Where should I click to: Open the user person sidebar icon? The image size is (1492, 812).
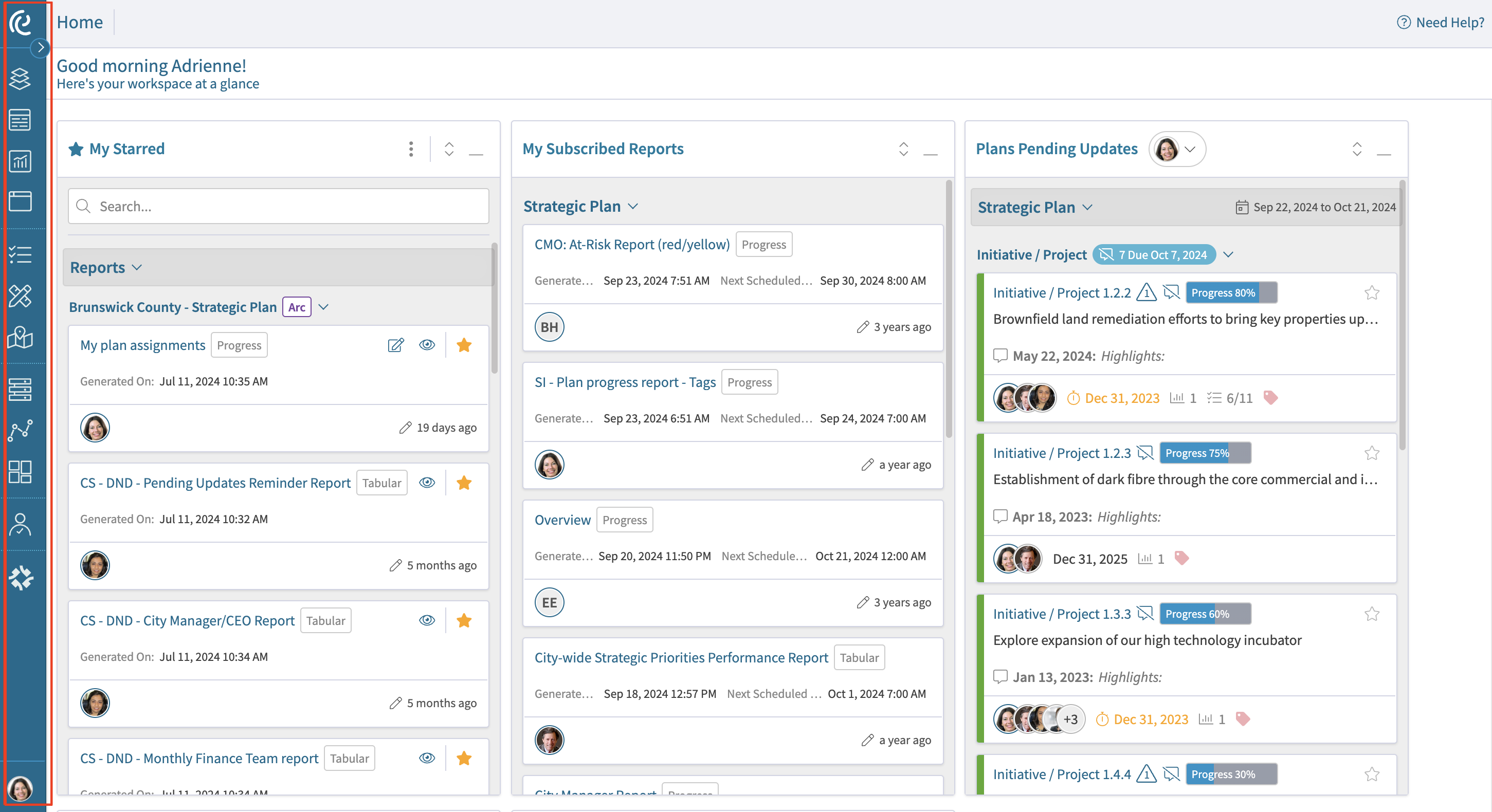point(20,524)
